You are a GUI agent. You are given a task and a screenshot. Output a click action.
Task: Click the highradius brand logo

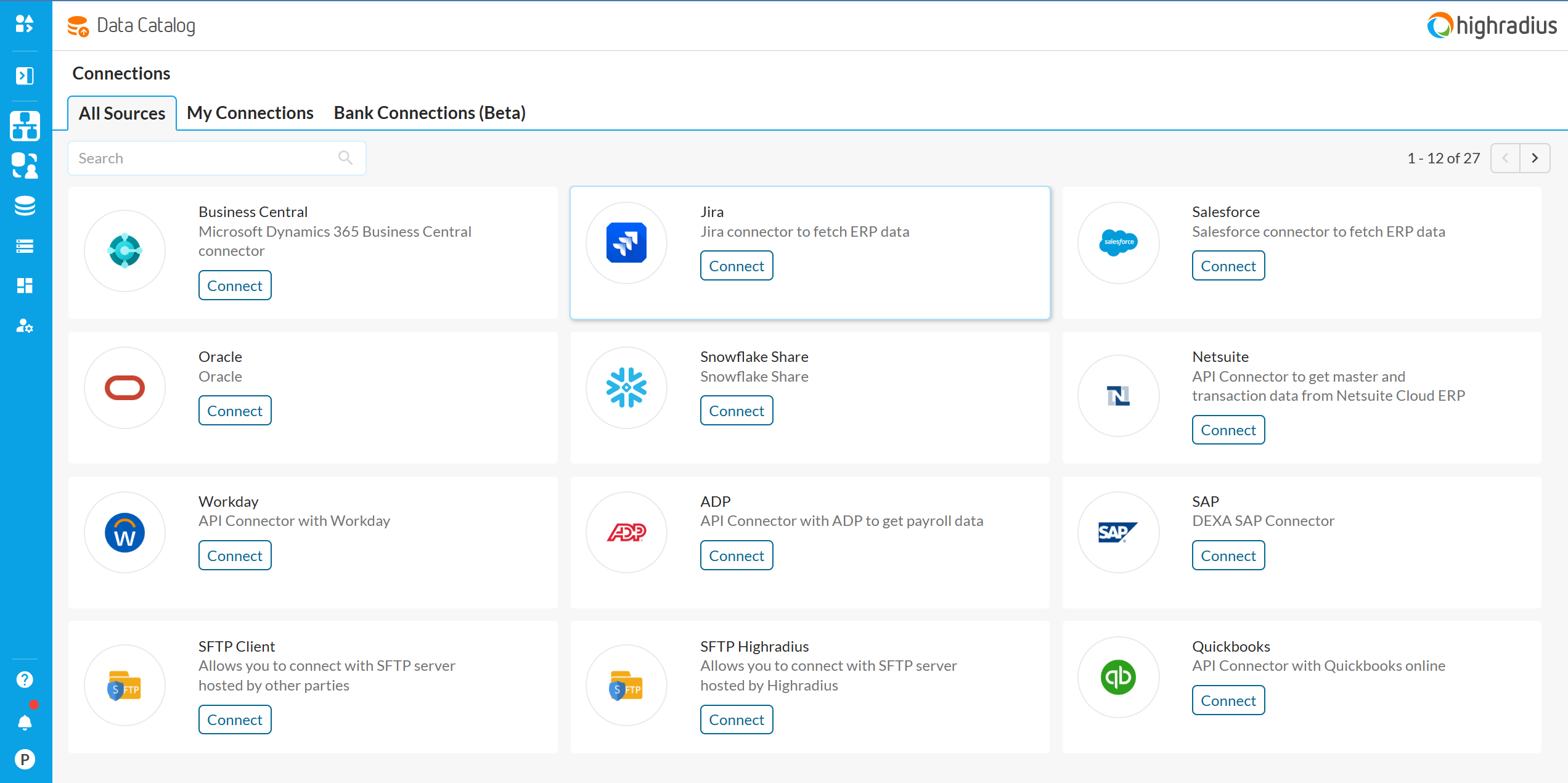point(1492,25)
